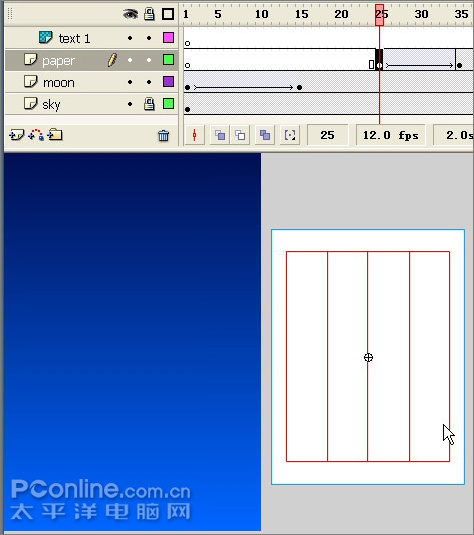Show all layers as outlines
This screenshot has height=535, width=474.
tap(168, 14)
